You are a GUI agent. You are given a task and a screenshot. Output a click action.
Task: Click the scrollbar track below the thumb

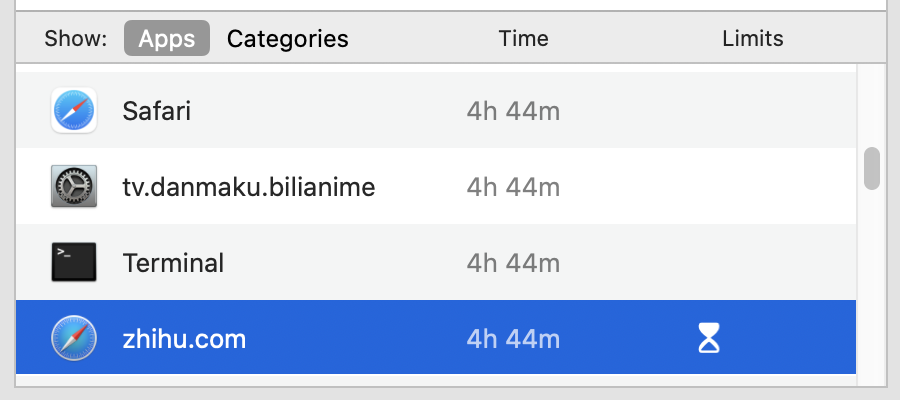click(872, 287)
